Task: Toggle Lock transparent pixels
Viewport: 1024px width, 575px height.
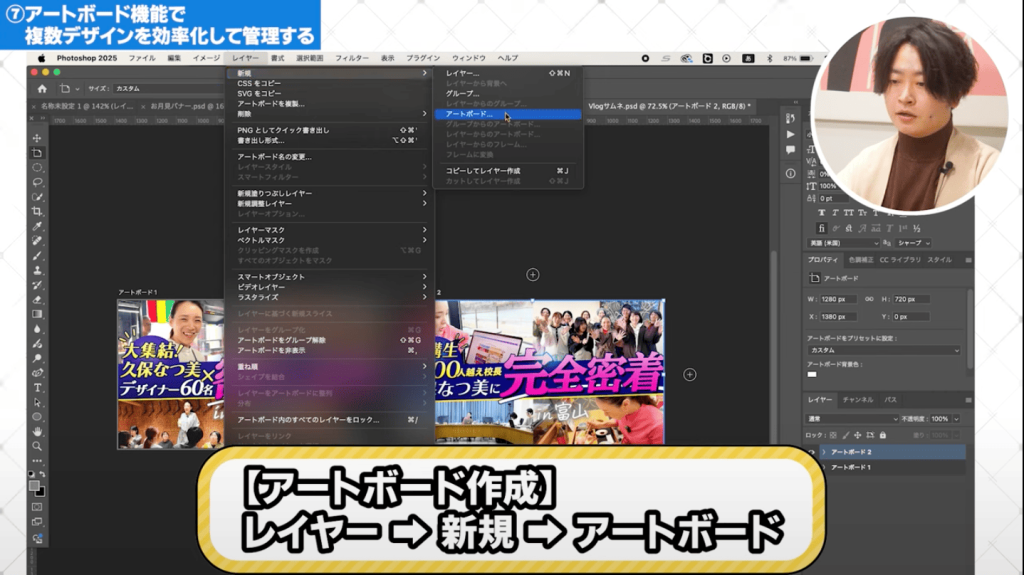Action: point(833,435)
